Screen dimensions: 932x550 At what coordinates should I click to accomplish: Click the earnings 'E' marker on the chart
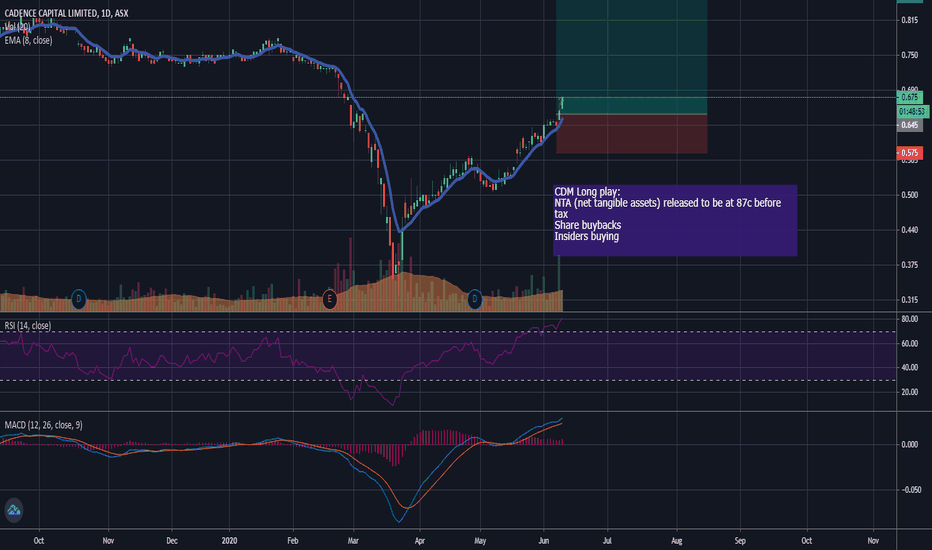[329, 299]
